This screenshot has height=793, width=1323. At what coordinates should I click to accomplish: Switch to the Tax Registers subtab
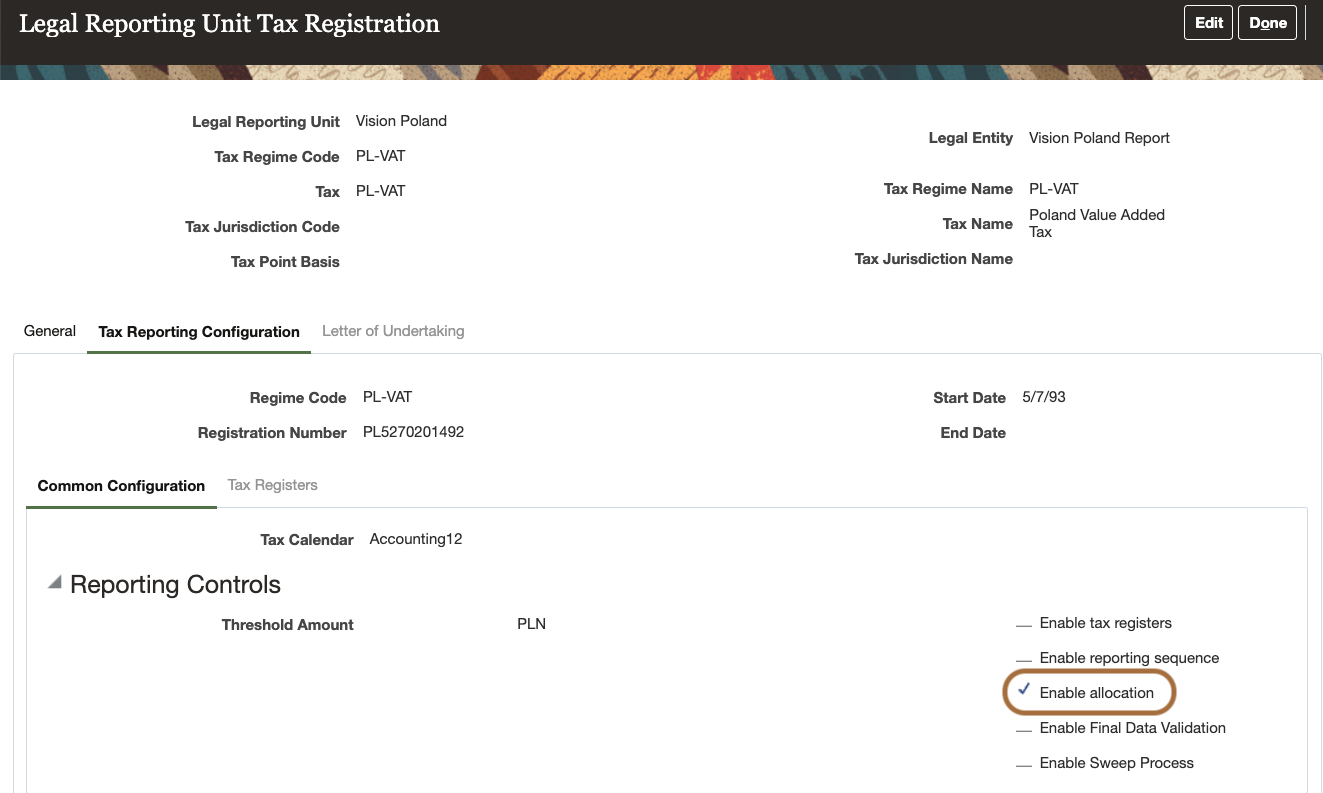(x=272, y=485)
